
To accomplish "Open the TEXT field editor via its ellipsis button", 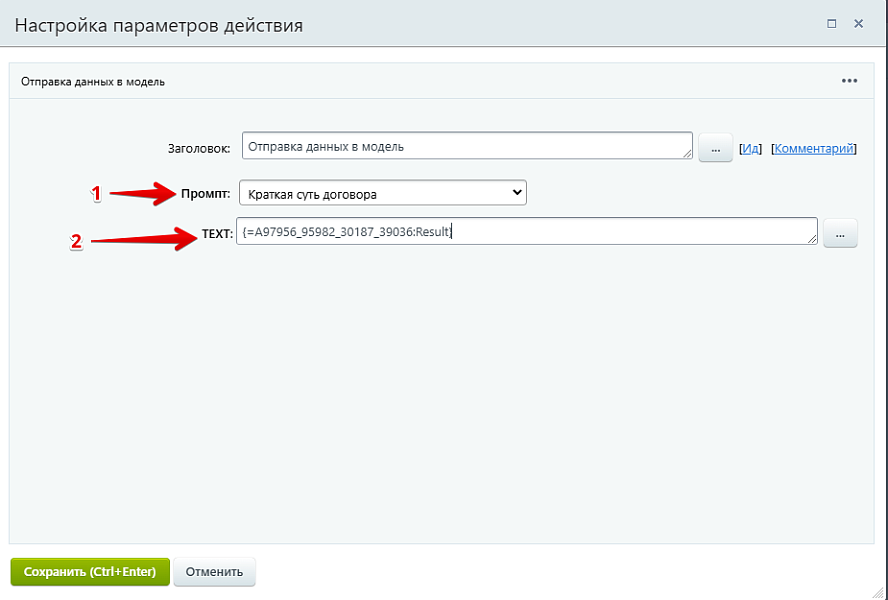I will click(840, 232).
